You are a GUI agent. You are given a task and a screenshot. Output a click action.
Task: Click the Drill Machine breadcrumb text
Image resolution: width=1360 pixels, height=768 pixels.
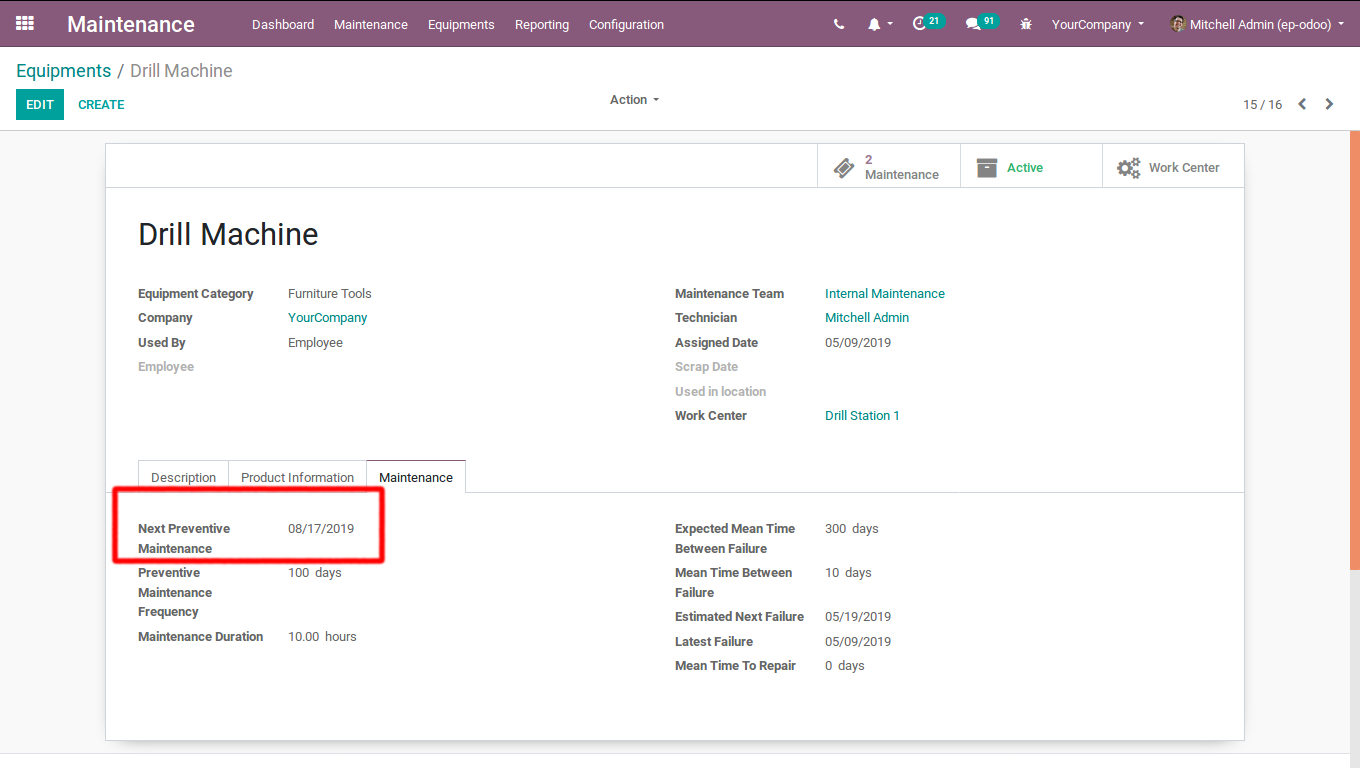(181, 71)
